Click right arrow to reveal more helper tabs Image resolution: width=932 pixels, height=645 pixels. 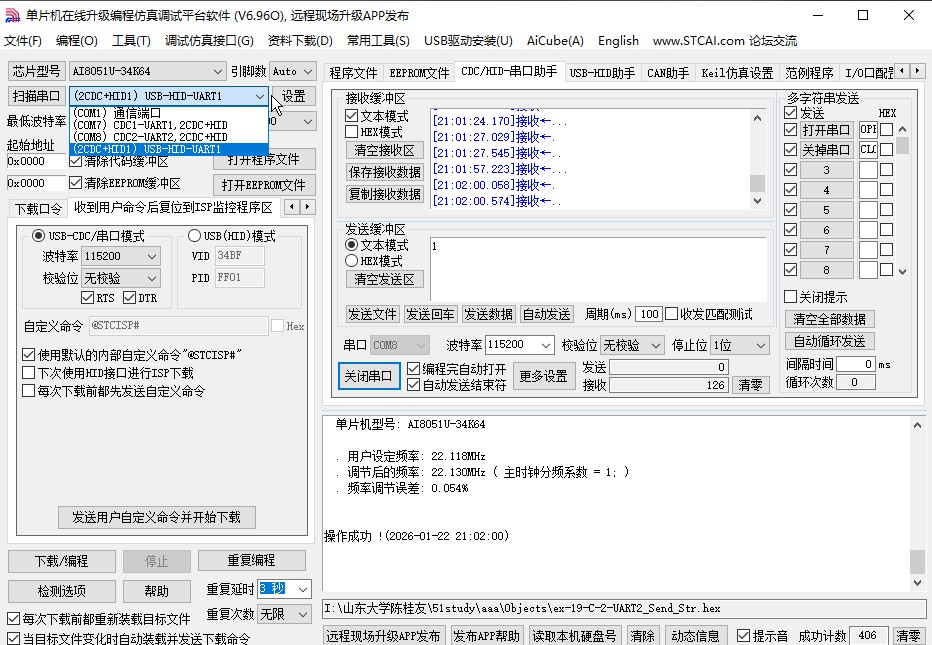(x=916, y=71)
